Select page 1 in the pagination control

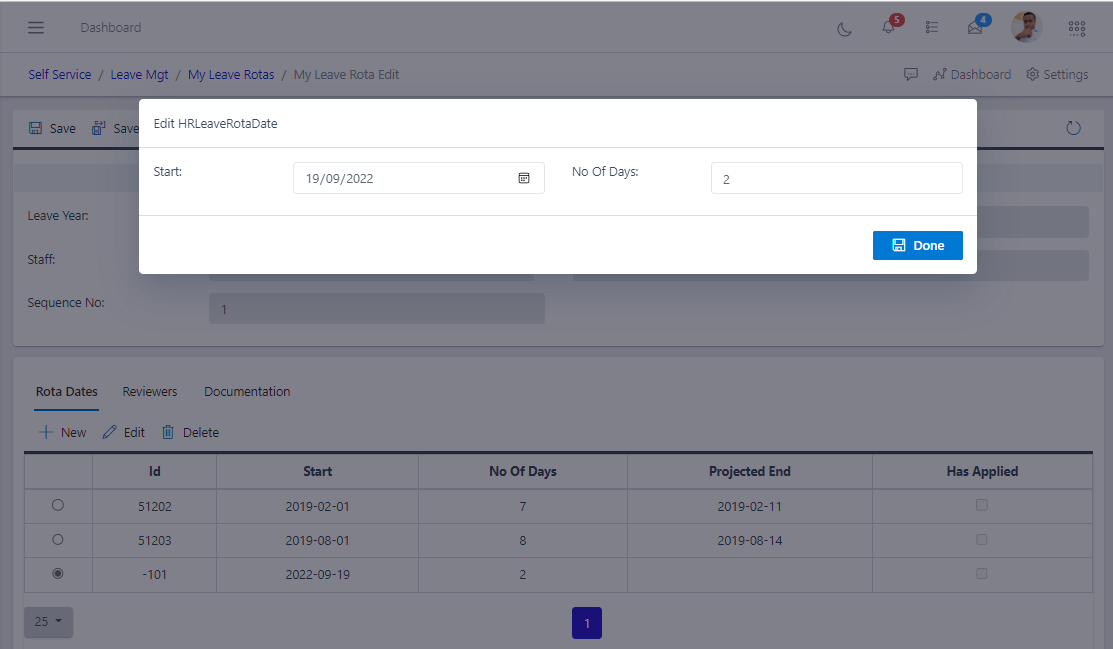click(587, 622)
